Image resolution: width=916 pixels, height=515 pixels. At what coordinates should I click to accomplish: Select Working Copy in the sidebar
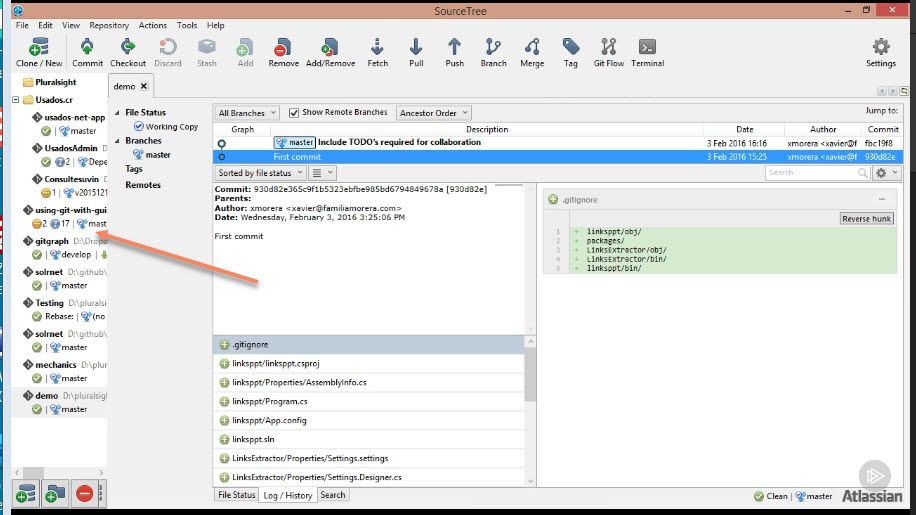(166, 127)
